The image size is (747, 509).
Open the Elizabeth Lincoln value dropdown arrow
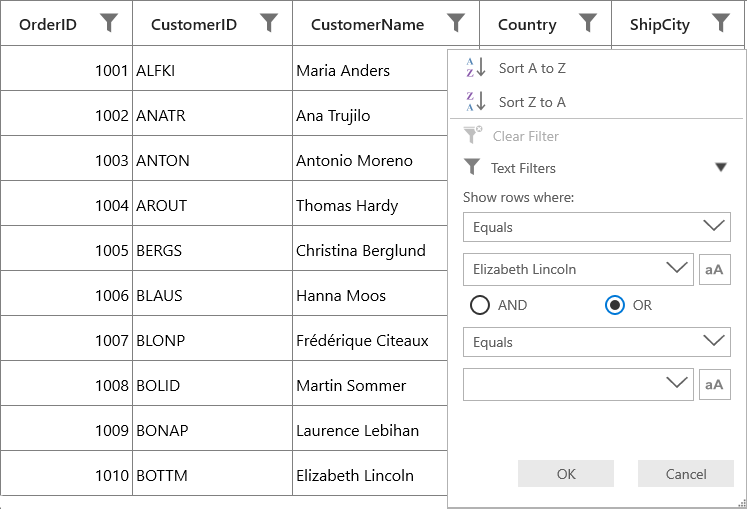tap(676, 268)
